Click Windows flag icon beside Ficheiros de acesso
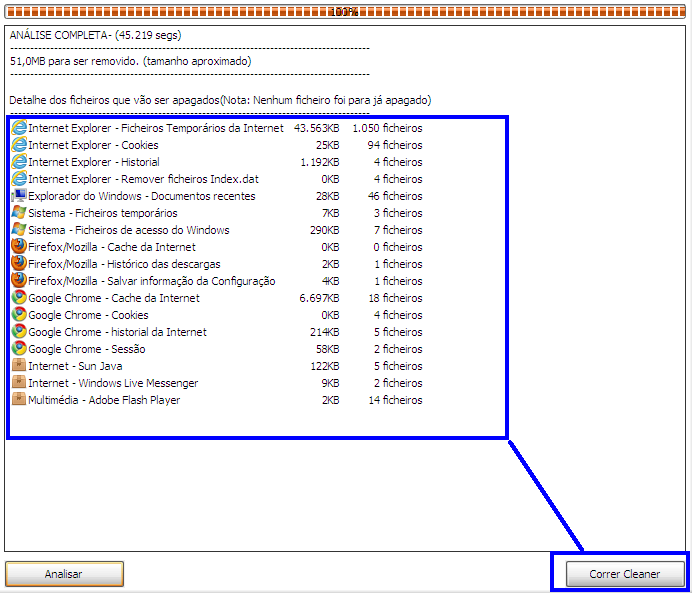 [x=19, y=230]
